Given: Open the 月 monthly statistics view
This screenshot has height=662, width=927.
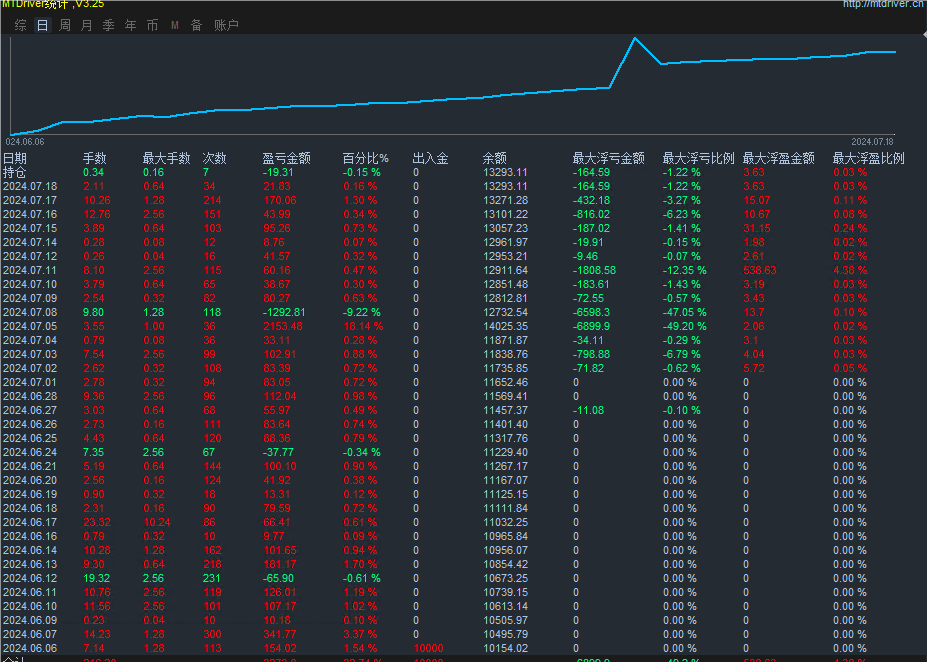Looking at the screenshot, I should point(86,26).
